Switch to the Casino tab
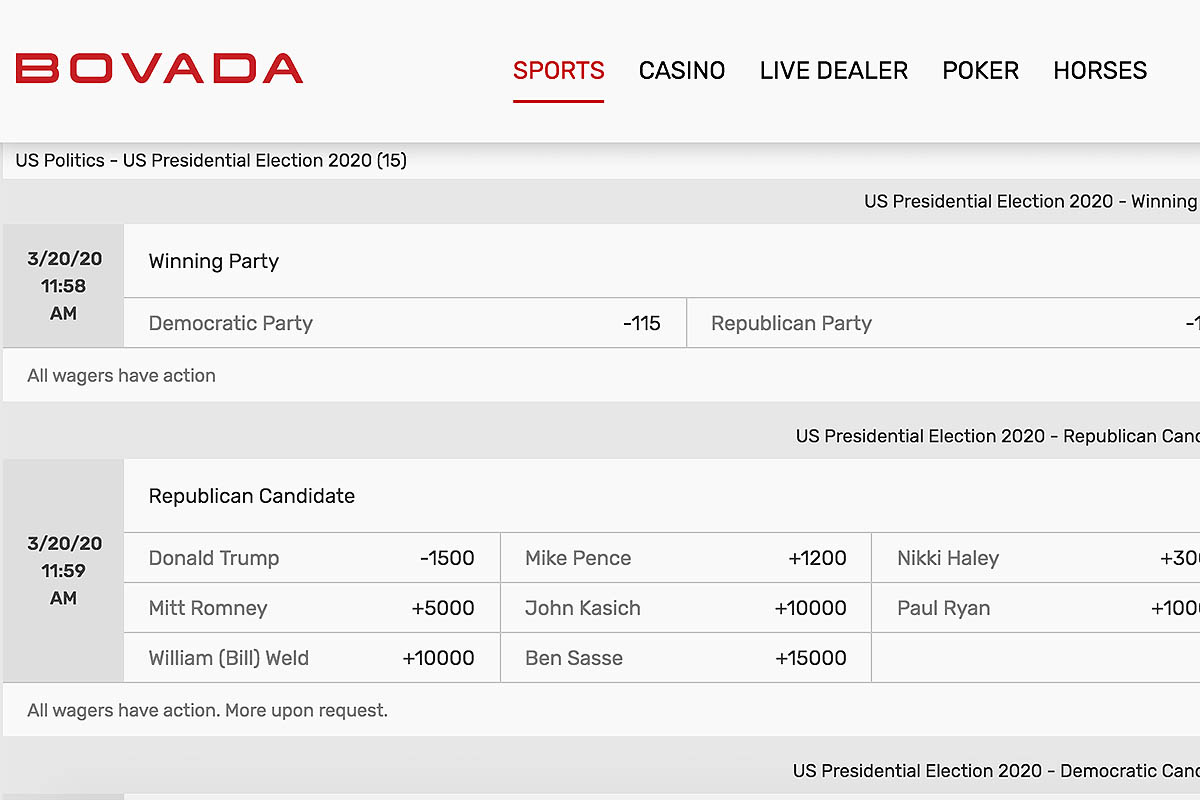Viewport: 1200px width, 800px height. (x=682, y=71)
